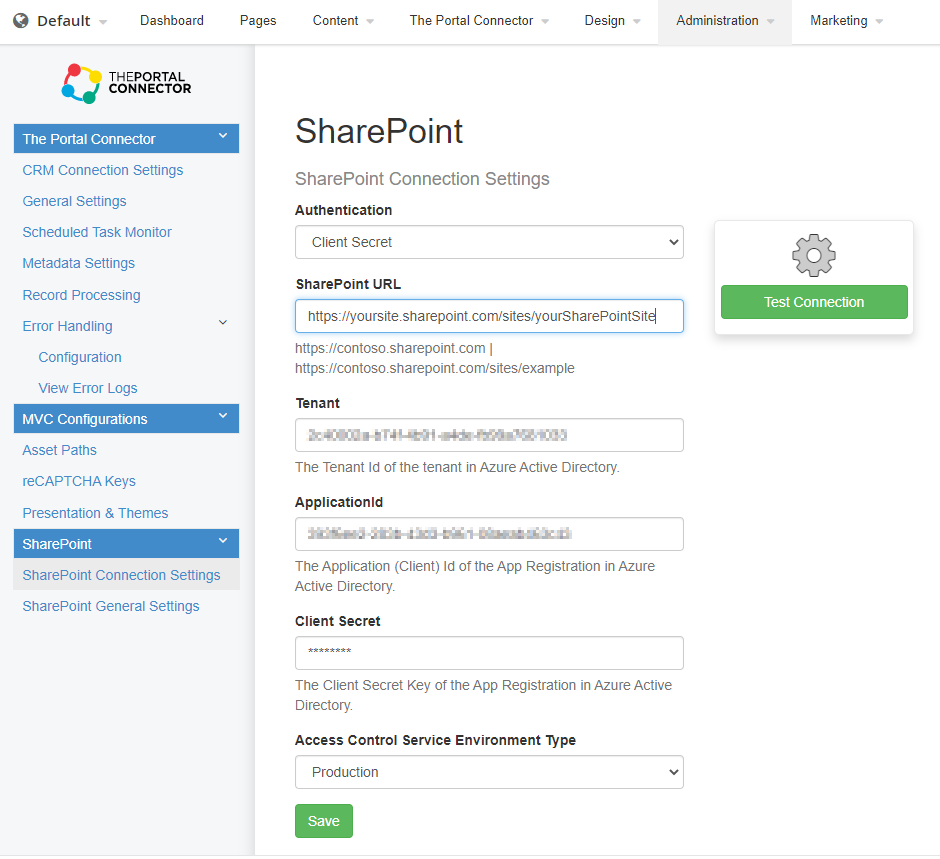Open Asset Paths
The image size is (940, 859).
tap(59, 450)
